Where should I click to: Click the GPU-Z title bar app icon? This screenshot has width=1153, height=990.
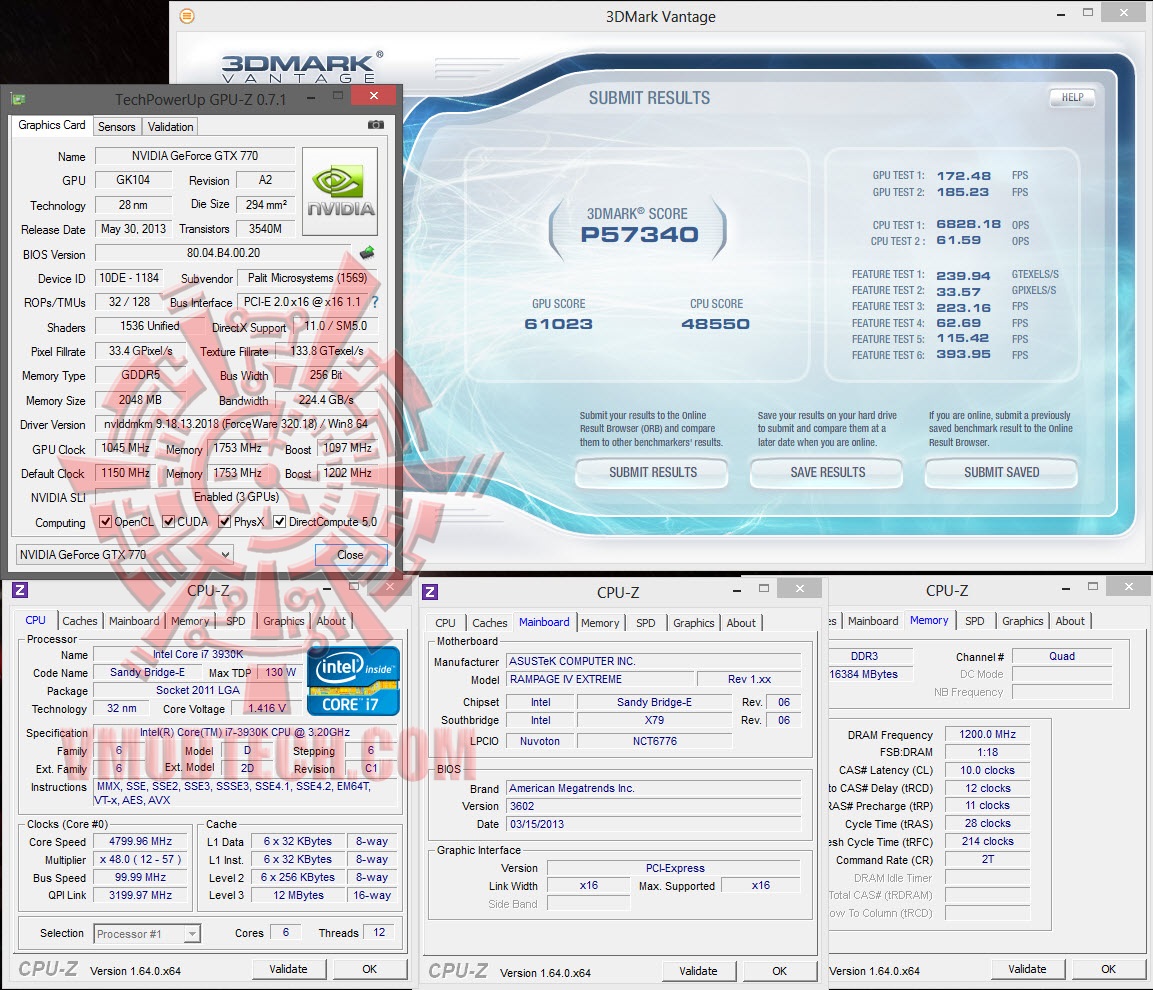tap(18, 99)
